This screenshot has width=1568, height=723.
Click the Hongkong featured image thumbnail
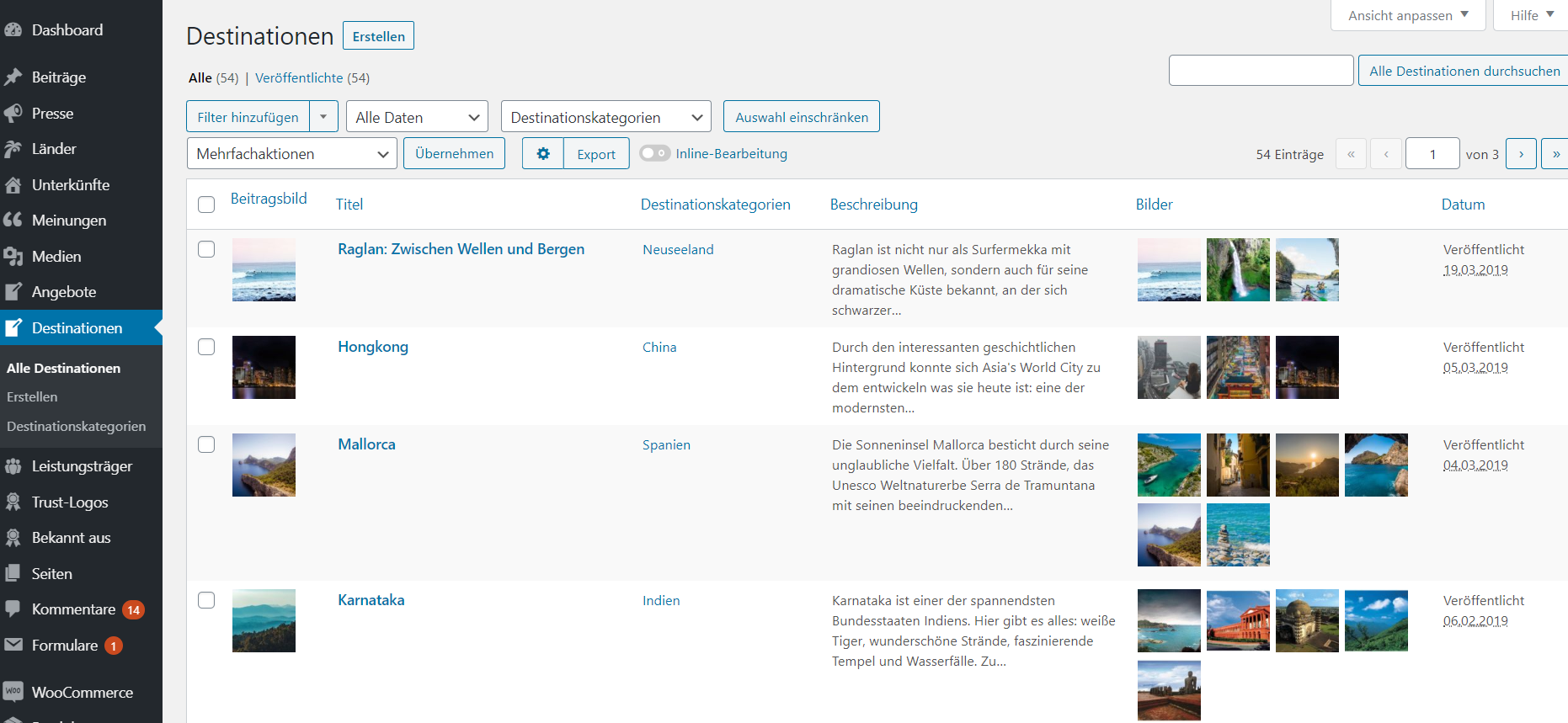pos(264,367)
